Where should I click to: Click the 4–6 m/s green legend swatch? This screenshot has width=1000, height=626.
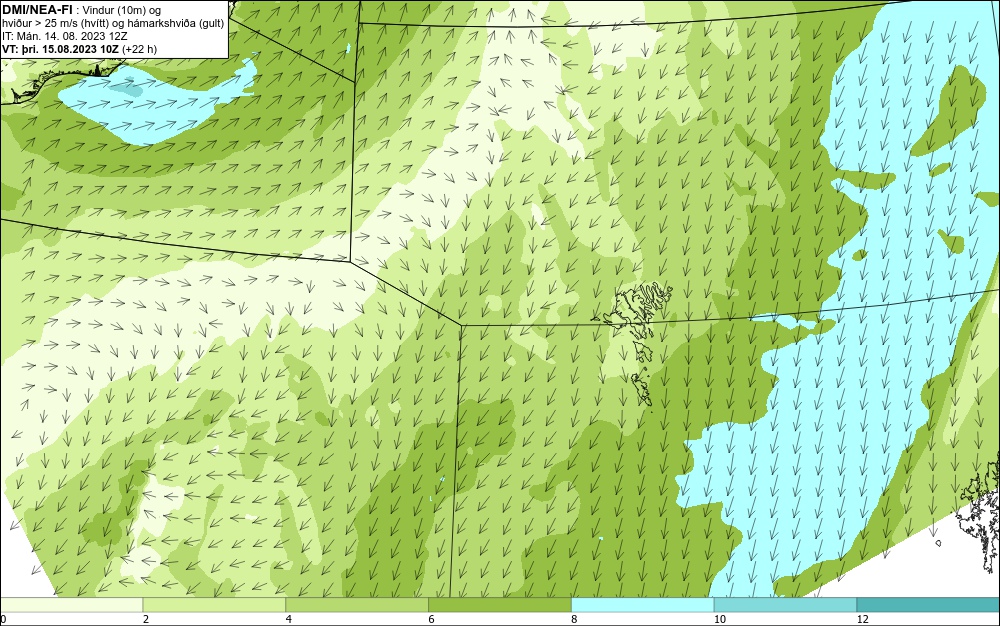[357, 605]
